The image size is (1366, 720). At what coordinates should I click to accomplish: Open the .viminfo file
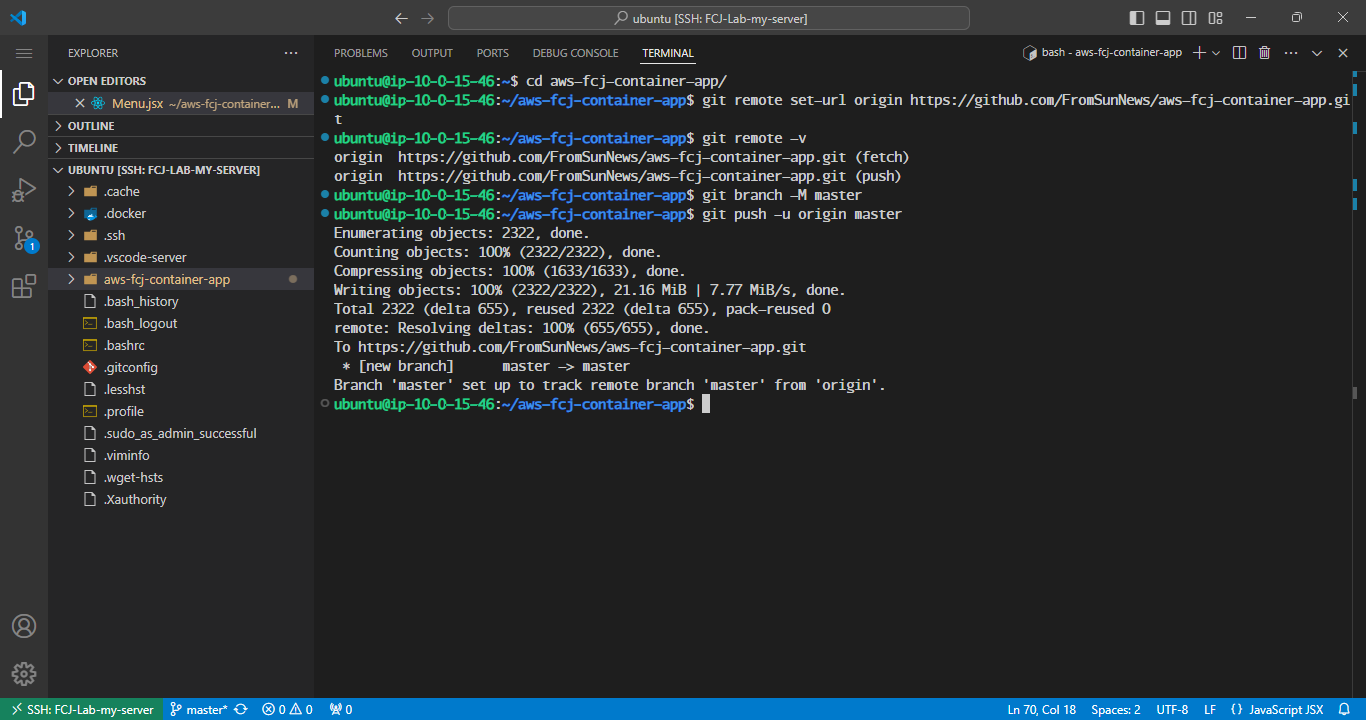pos(181,456)
